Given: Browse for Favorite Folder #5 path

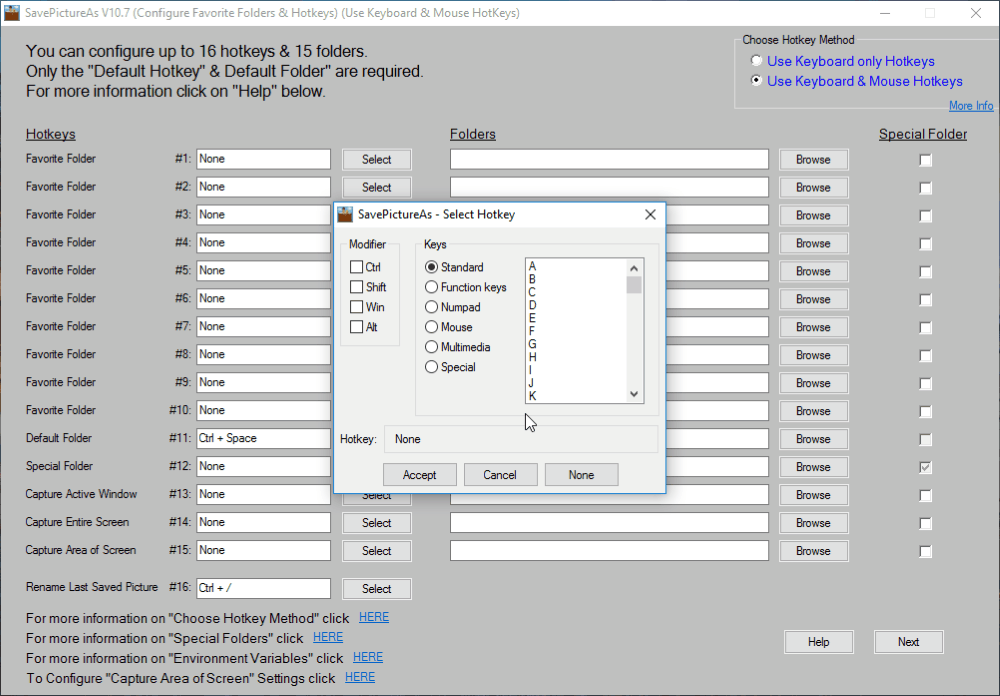Looking at the screenshot, I should click(813, 271).
